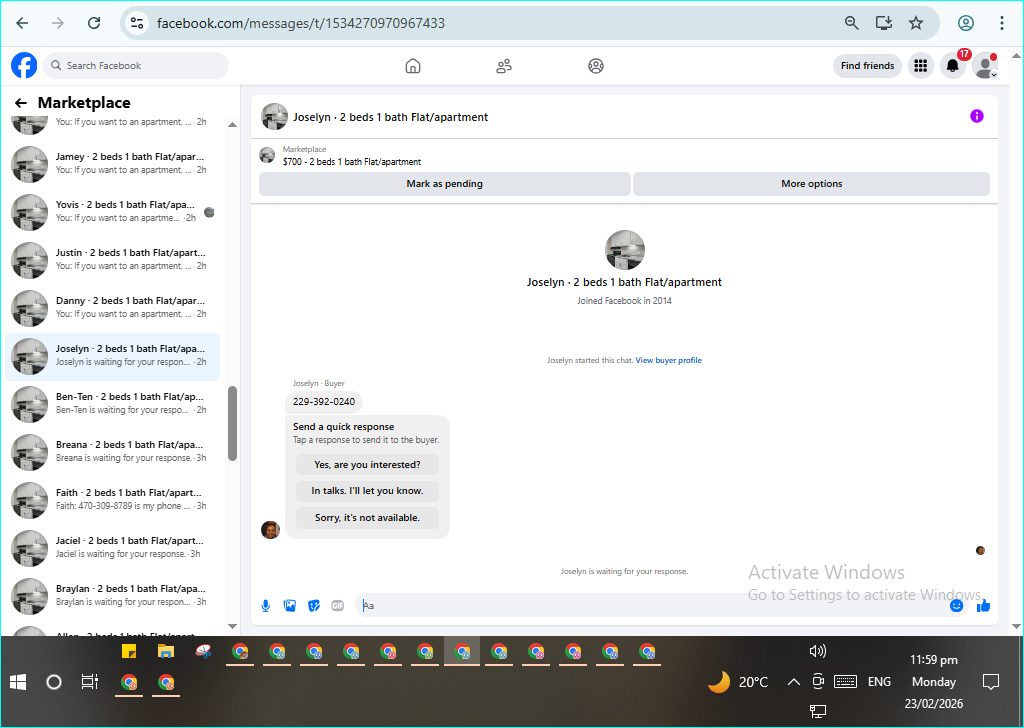Open Ben-Ten conversation
Screen dimensions: 1024x728
point(113,404)
